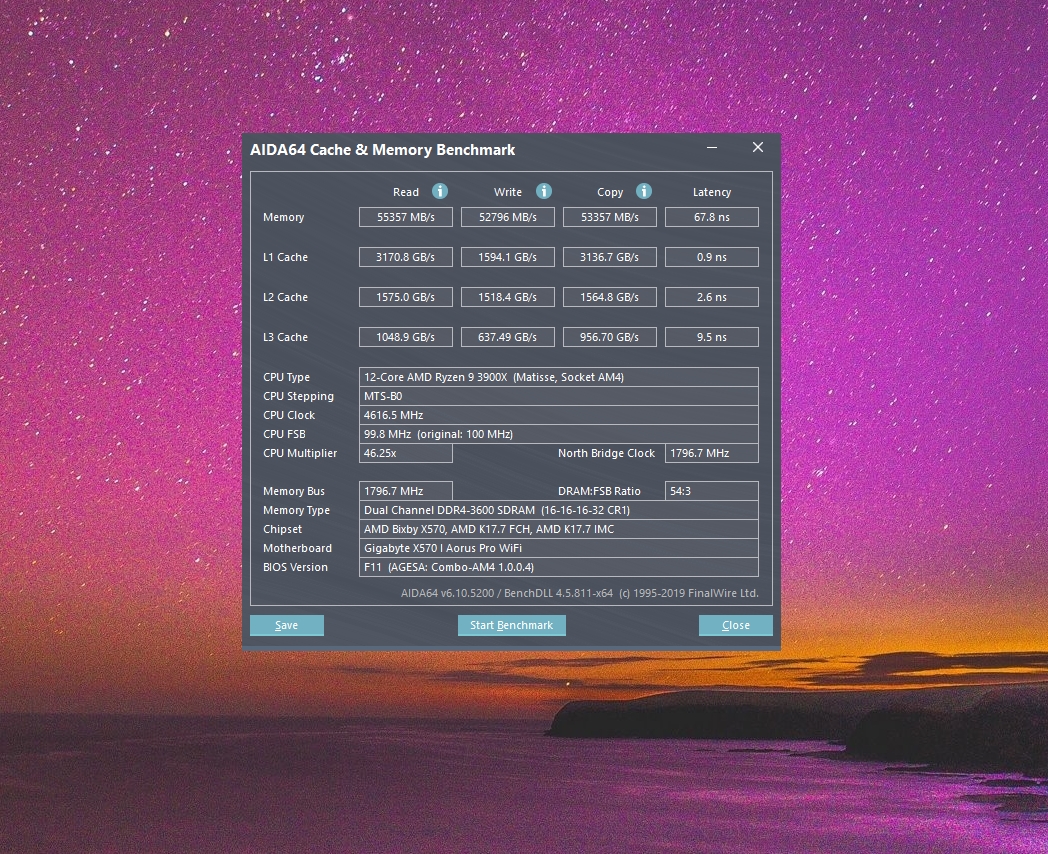Click DRAM:FSB Ratio value 54:3
The image size is (1048, 854).
point(712,491)
